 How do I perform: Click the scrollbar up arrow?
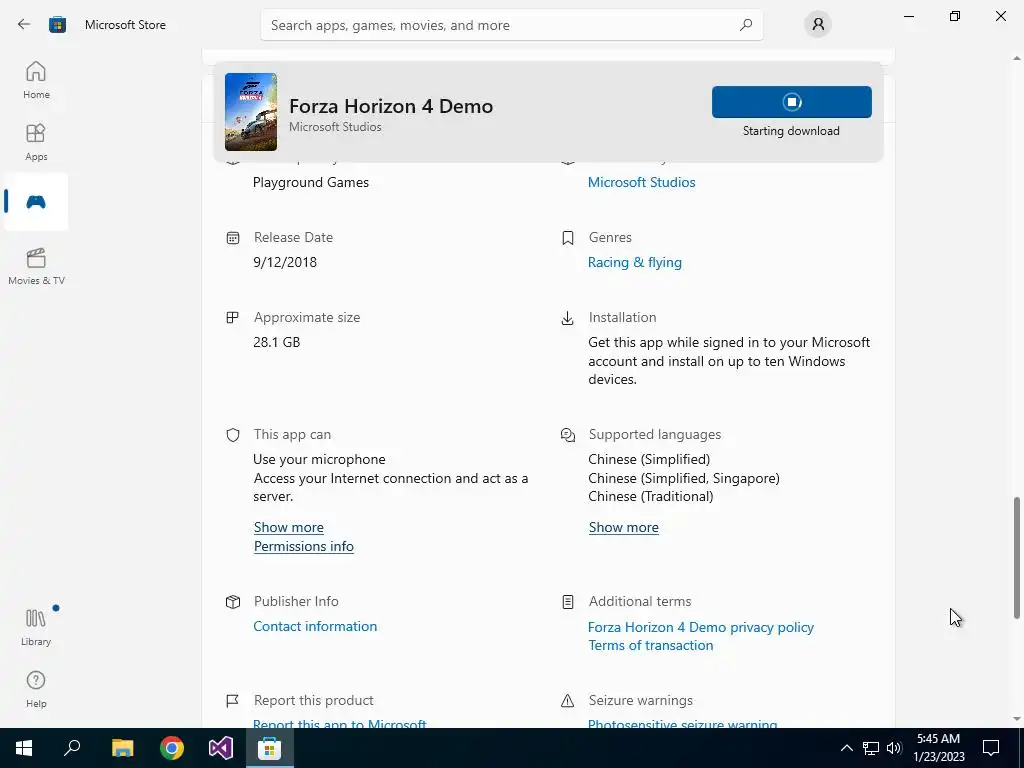click(1016, 58)
